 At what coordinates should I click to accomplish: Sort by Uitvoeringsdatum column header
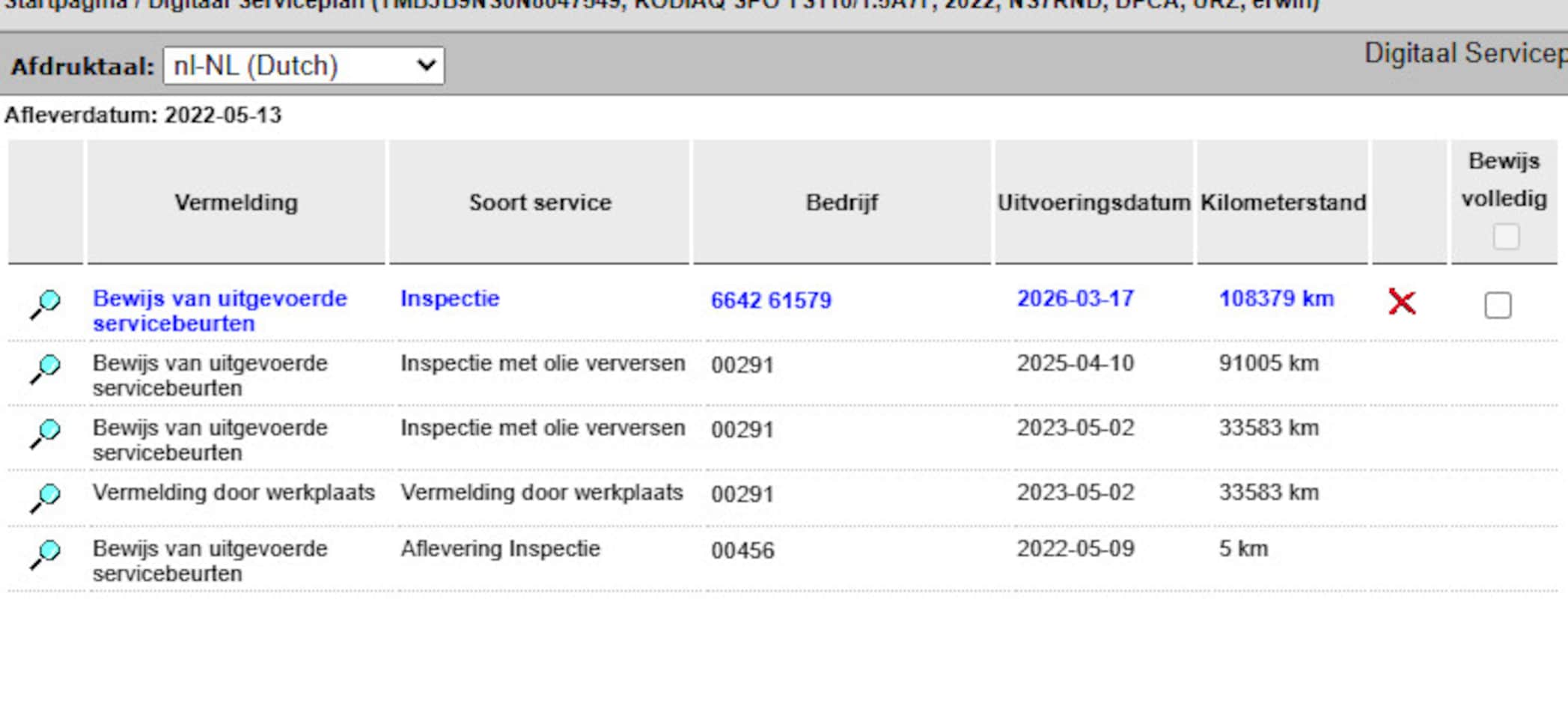(x=1093, y=202)
